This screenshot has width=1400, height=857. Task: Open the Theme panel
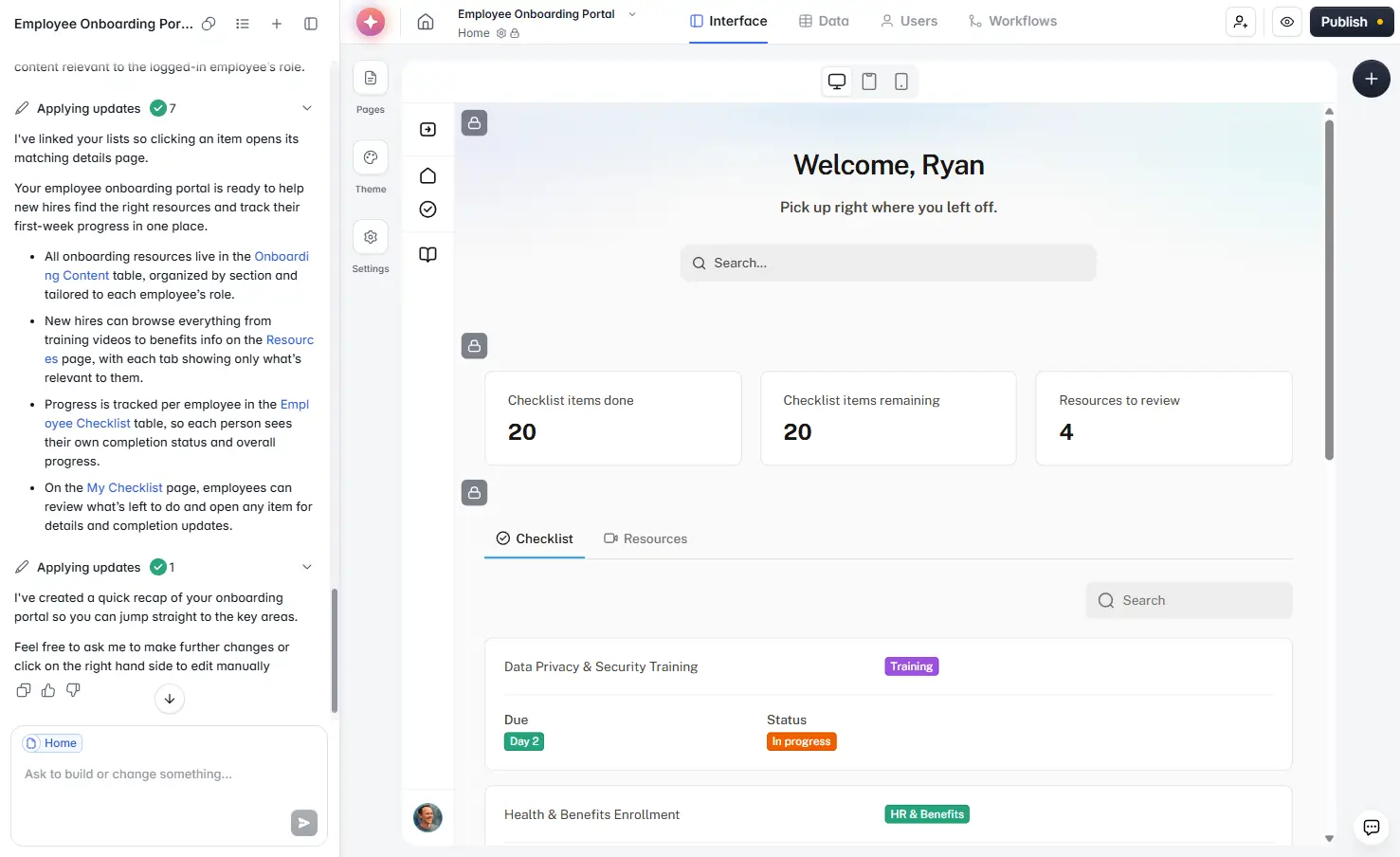click(x=371, y=157)
